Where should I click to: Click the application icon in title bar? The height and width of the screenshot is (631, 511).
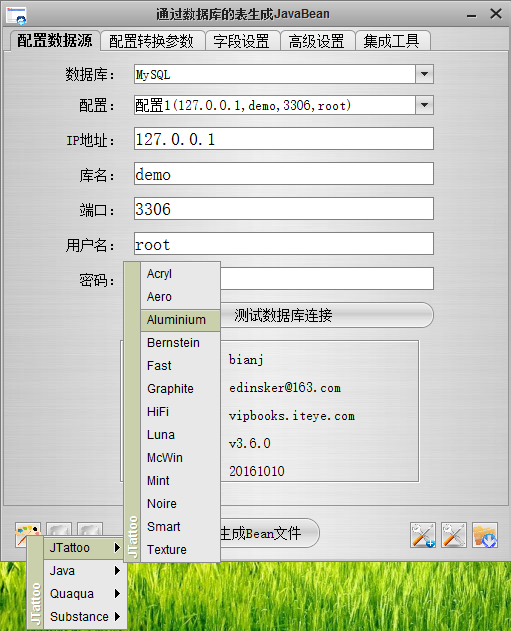pos(16,15)
